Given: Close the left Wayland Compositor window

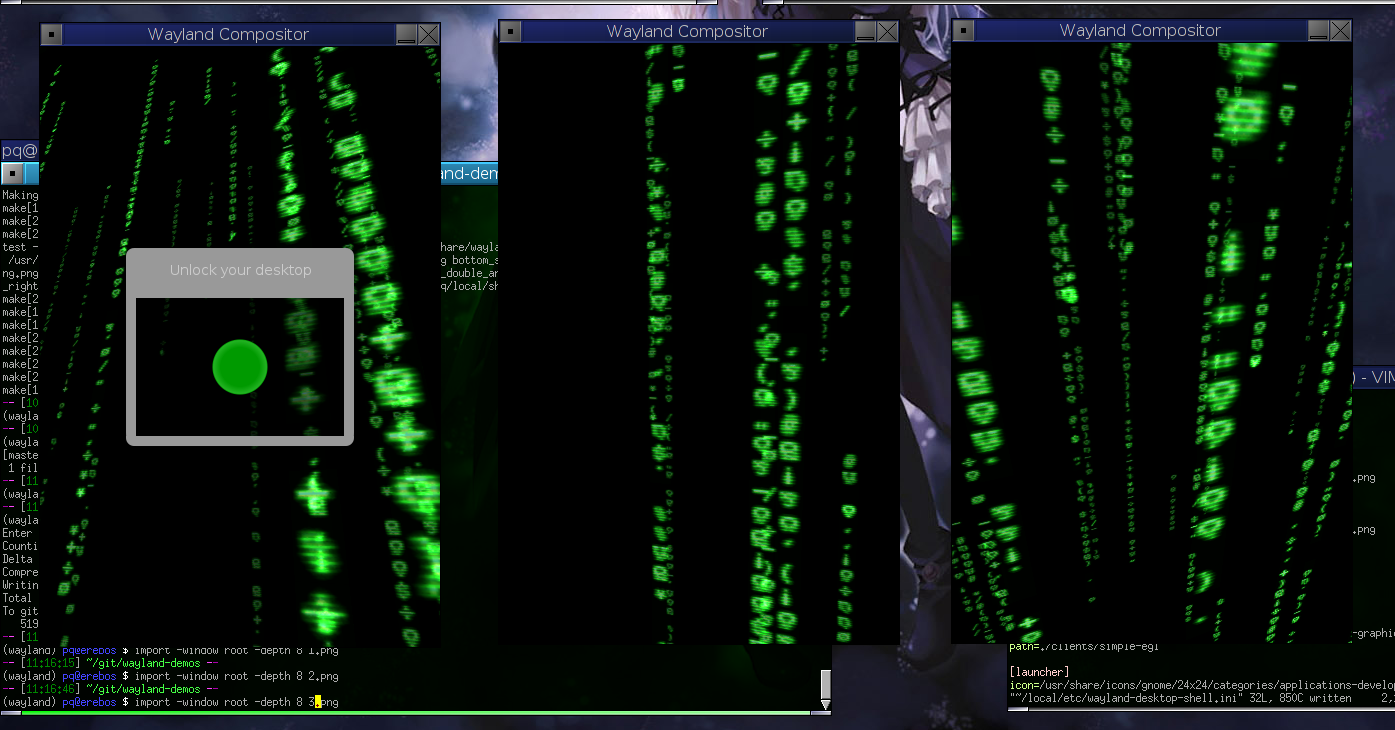Looking at the screenshot, I should point(428,35).
